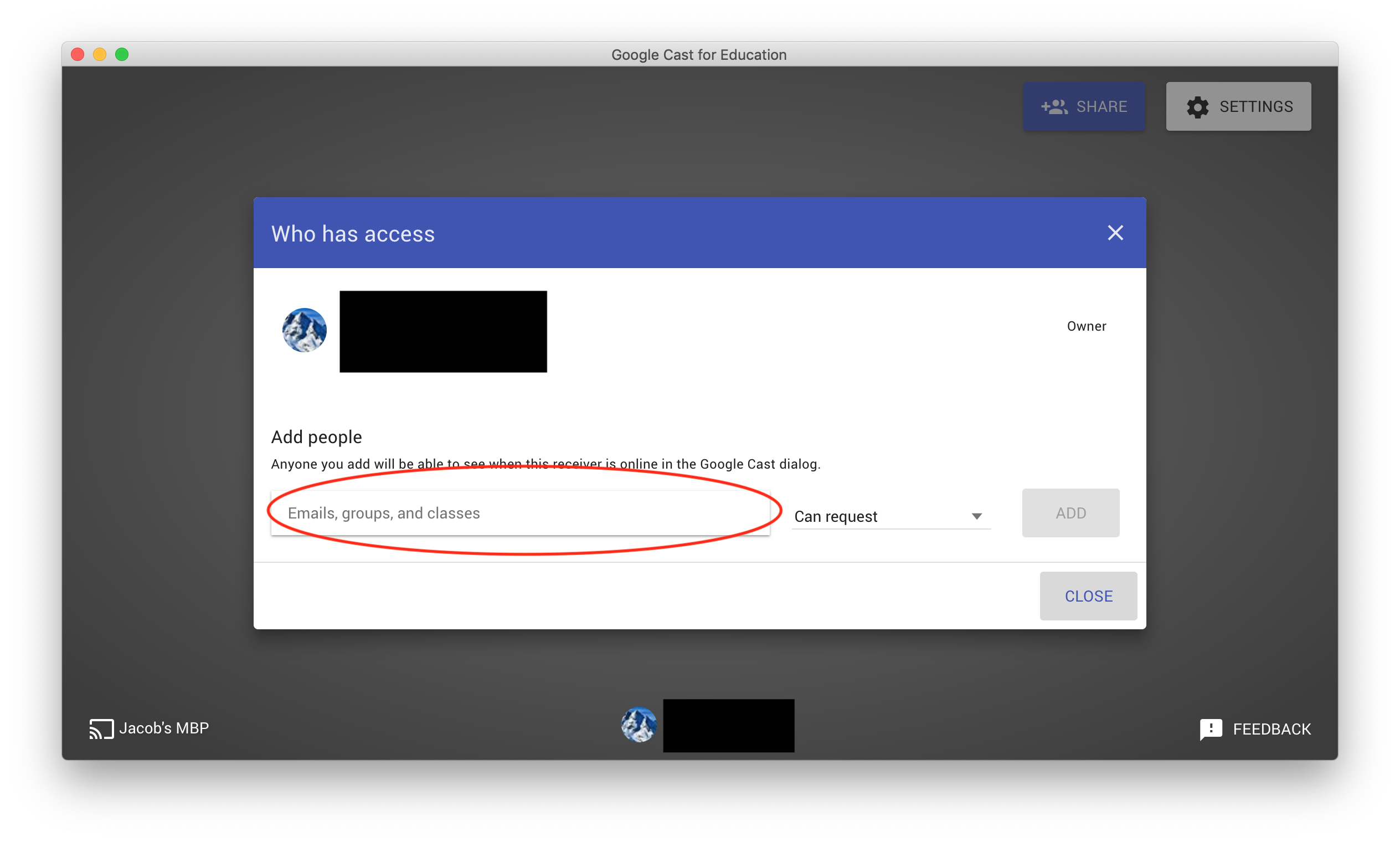
Task: Close dialog with the X icon
Action: pos(1115,233)
